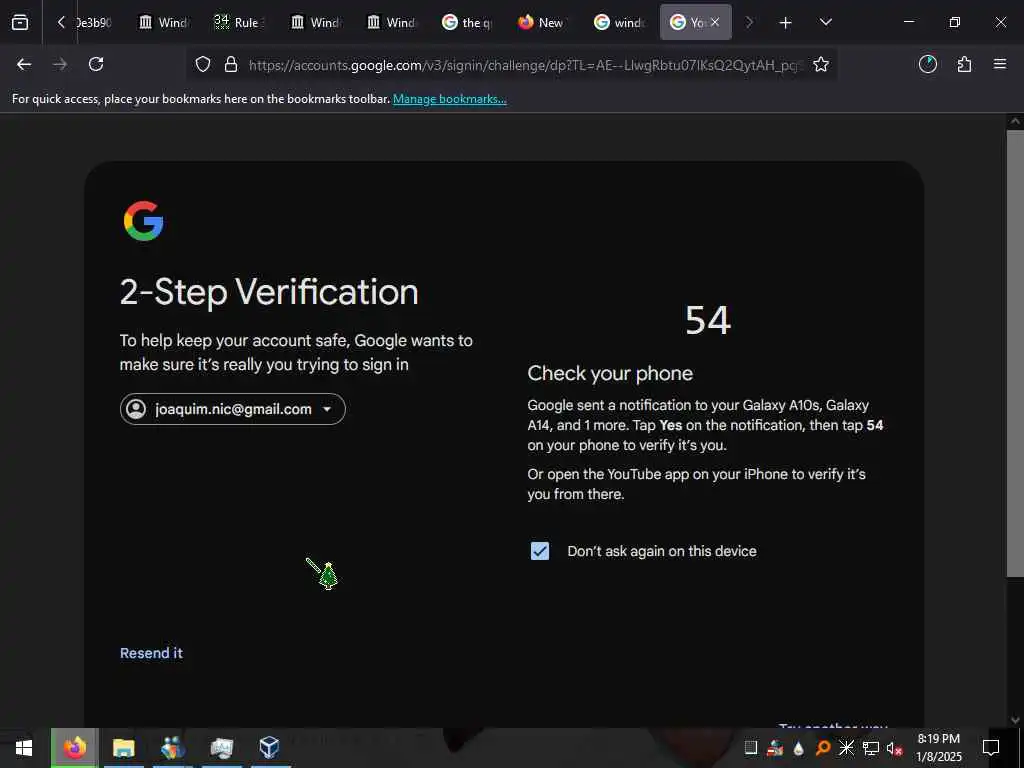
Task: Go back to the previous page
Action: [x=24, y=64]
